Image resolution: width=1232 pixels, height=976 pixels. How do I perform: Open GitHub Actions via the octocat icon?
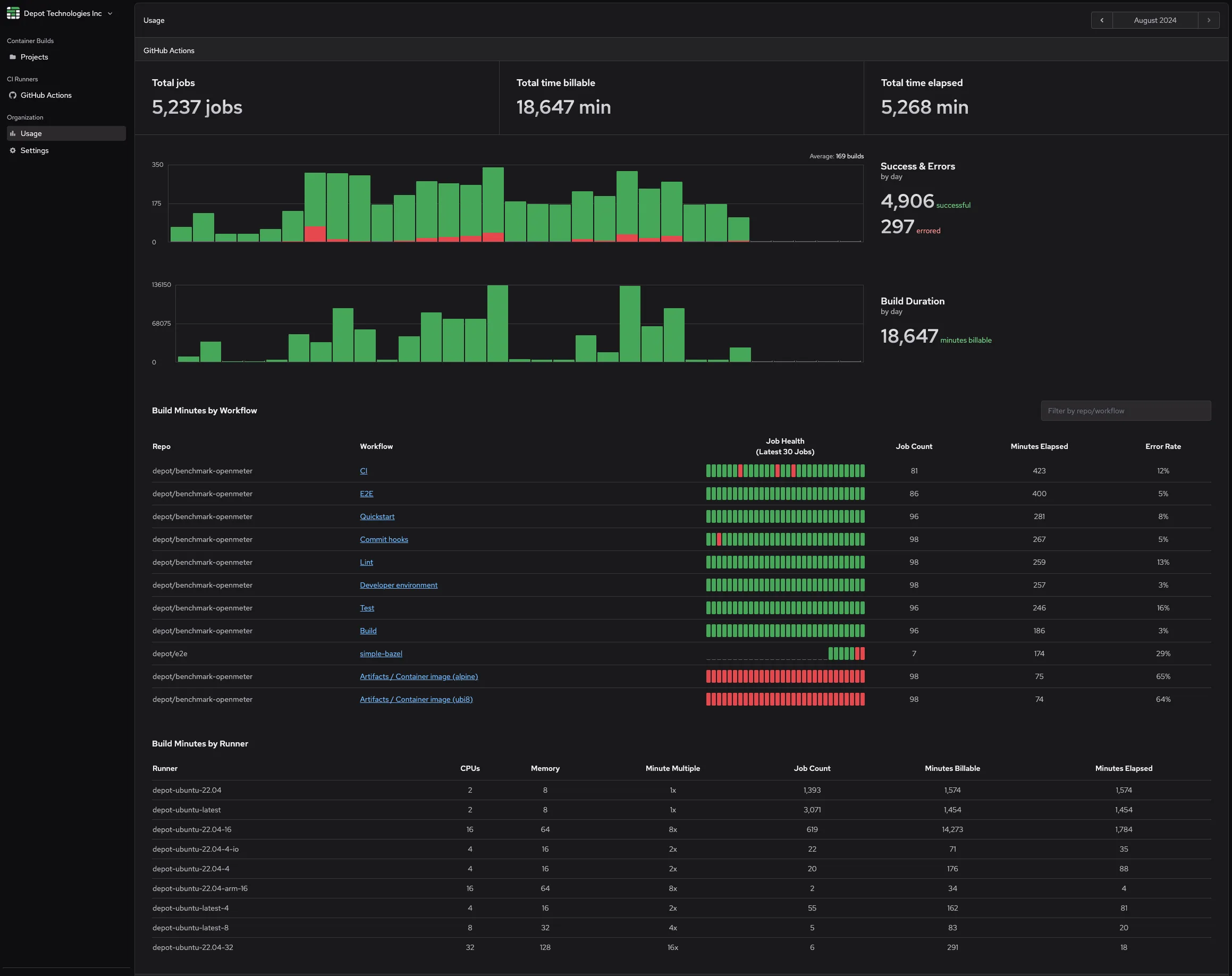[13, 96]
